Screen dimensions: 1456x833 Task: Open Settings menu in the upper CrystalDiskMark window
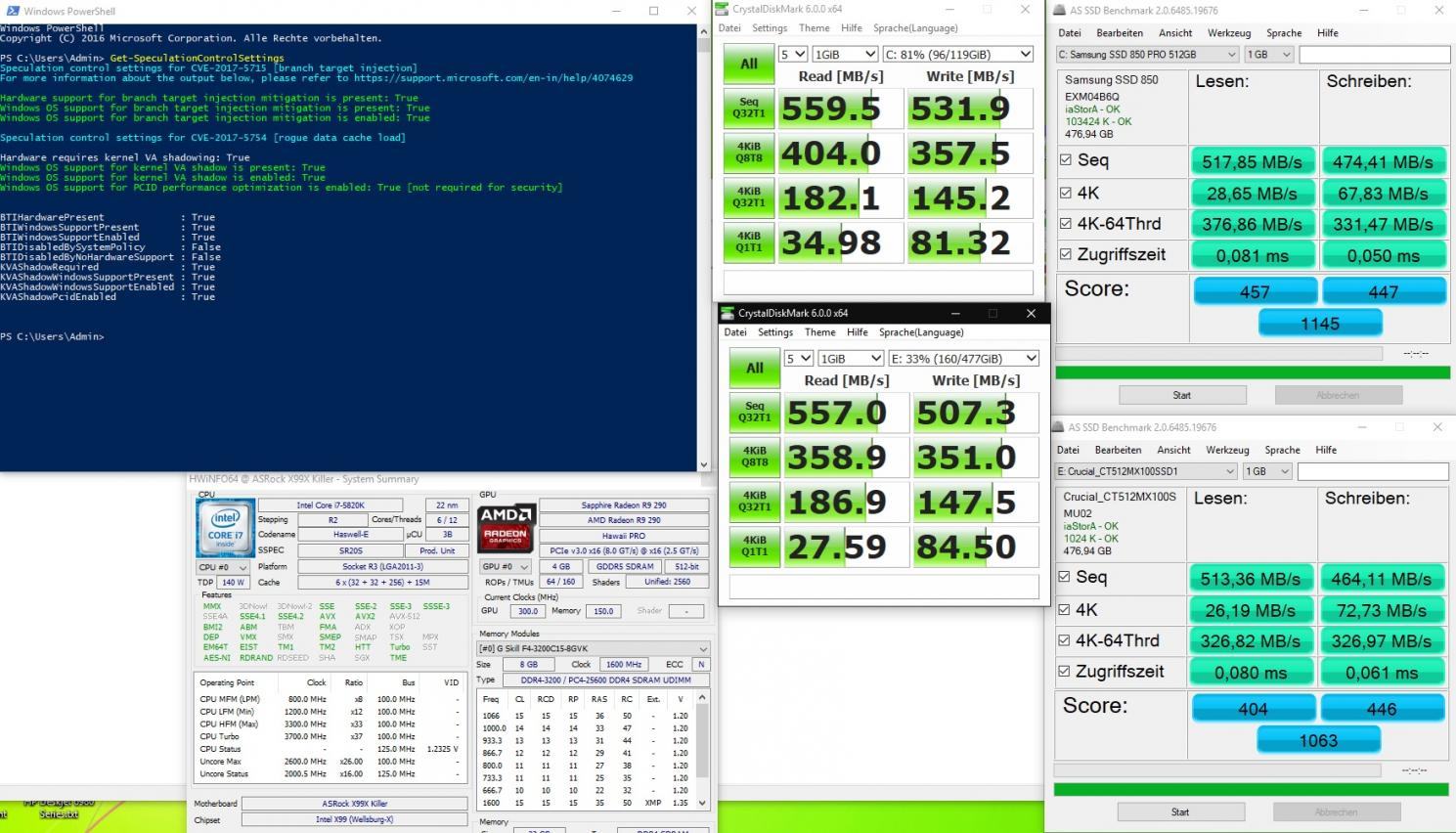click(x=769, y=28)
